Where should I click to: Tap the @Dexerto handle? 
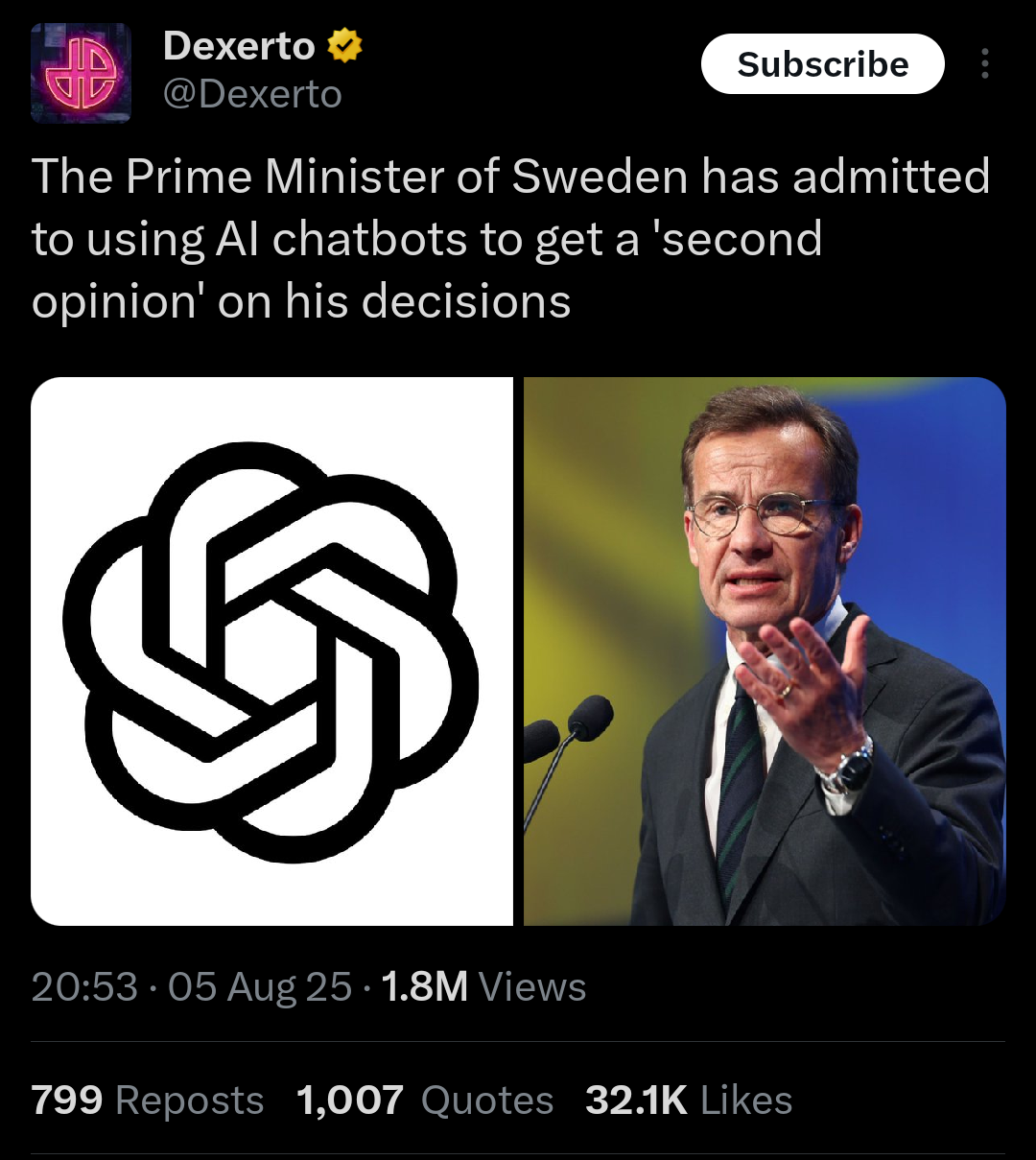252,94
